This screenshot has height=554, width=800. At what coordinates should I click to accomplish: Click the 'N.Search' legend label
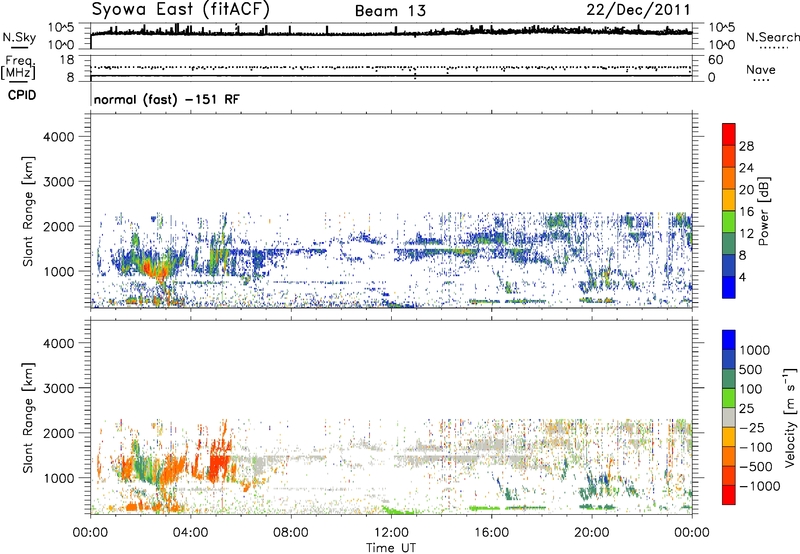coord(772,37)
